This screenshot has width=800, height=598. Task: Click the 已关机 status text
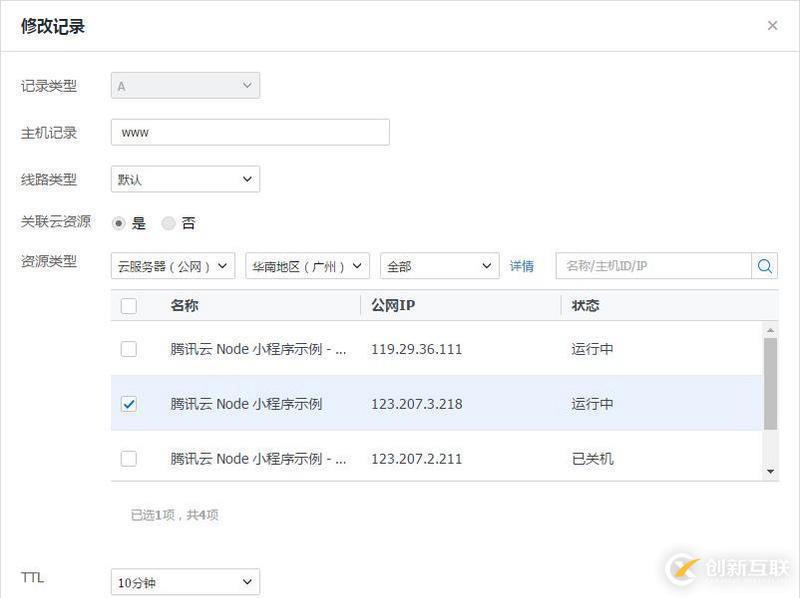(x=592, y=459)
